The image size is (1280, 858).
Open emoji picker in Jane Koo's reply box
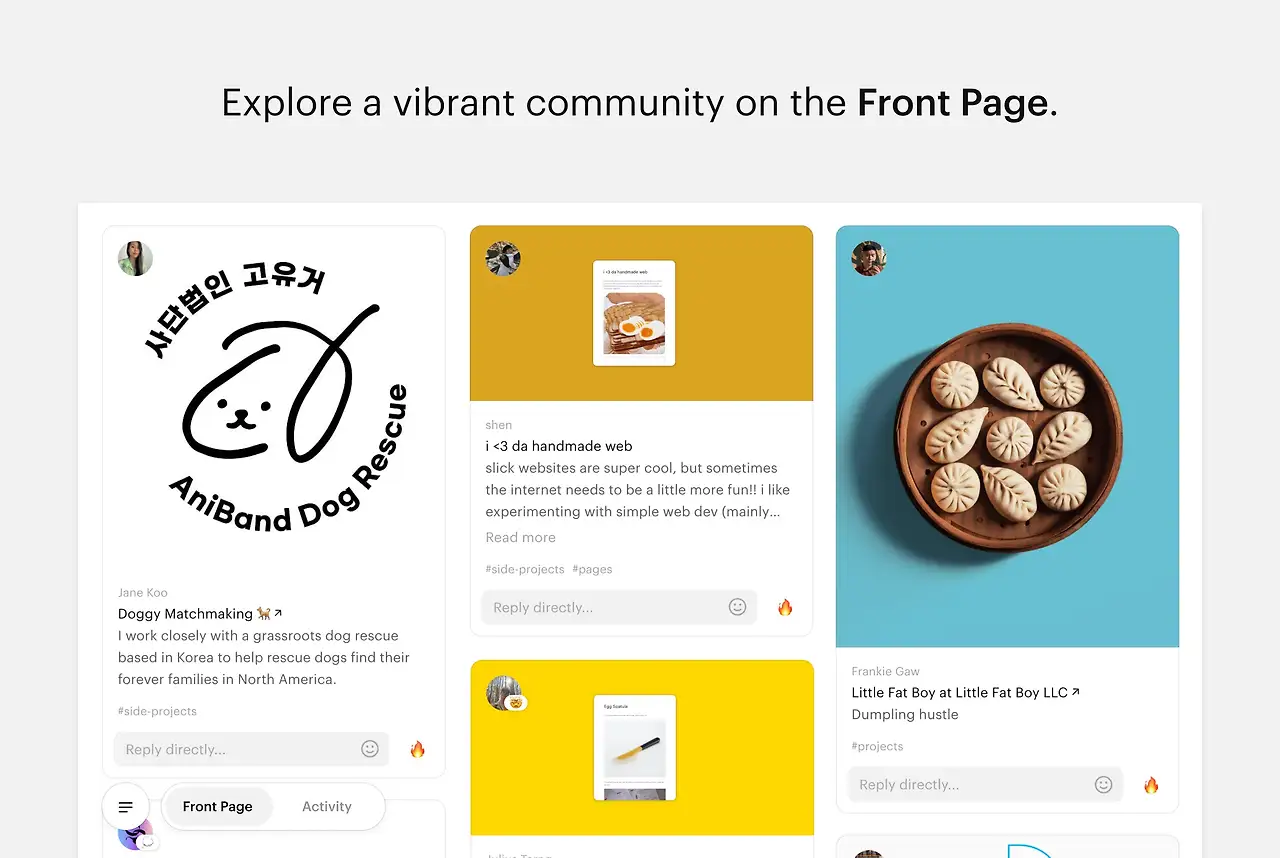(370, 749)
